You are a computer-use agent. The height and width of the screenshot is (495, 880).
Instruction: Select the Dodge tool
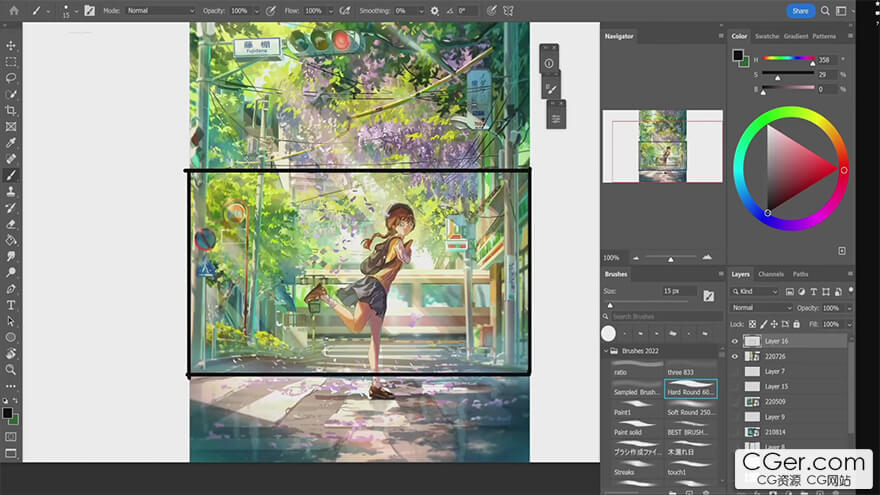point(11,273)
